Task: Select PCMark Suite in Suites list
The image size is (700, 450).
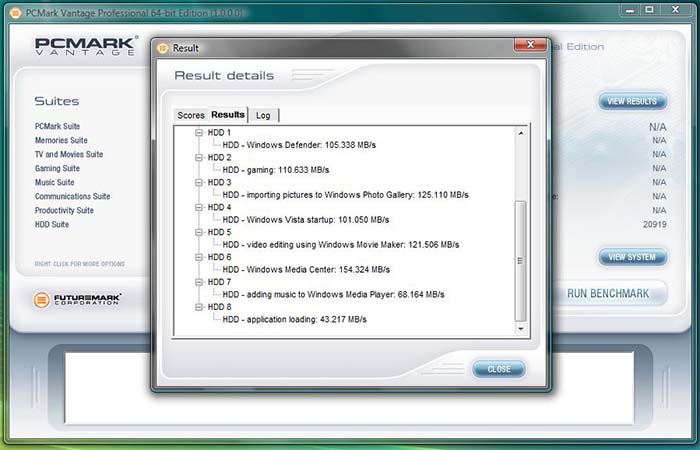Action: pyautogui.click(x=57, y=126)
